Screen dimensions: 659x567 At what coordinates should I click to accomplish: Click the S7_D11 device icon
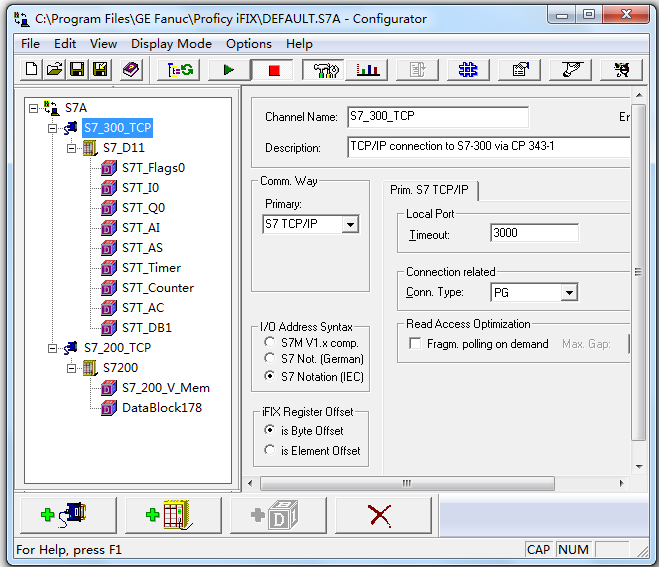pos(90,148)
